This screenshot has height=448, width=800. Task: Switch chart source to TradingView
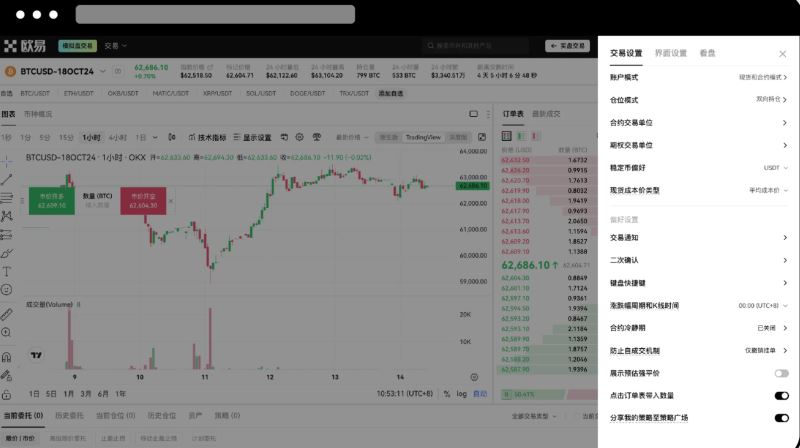pos(423,137)
